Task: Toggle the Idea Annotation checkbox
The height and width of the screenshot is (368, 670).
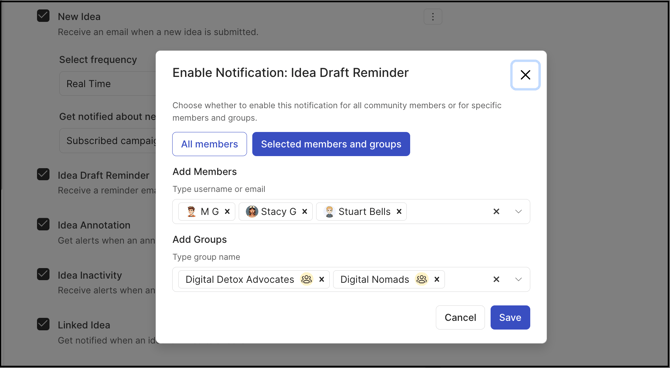Action: point(43,224)
